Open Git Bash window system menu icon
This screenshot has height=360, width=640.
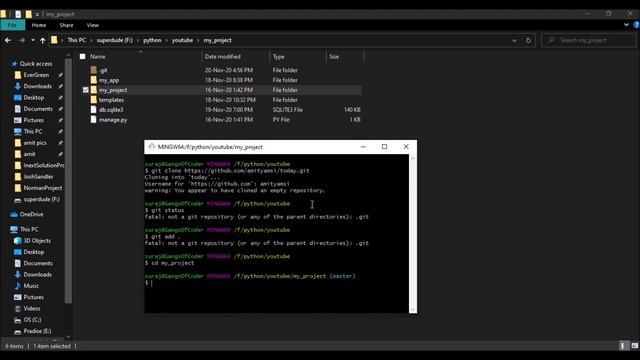(x=152, y=147)
